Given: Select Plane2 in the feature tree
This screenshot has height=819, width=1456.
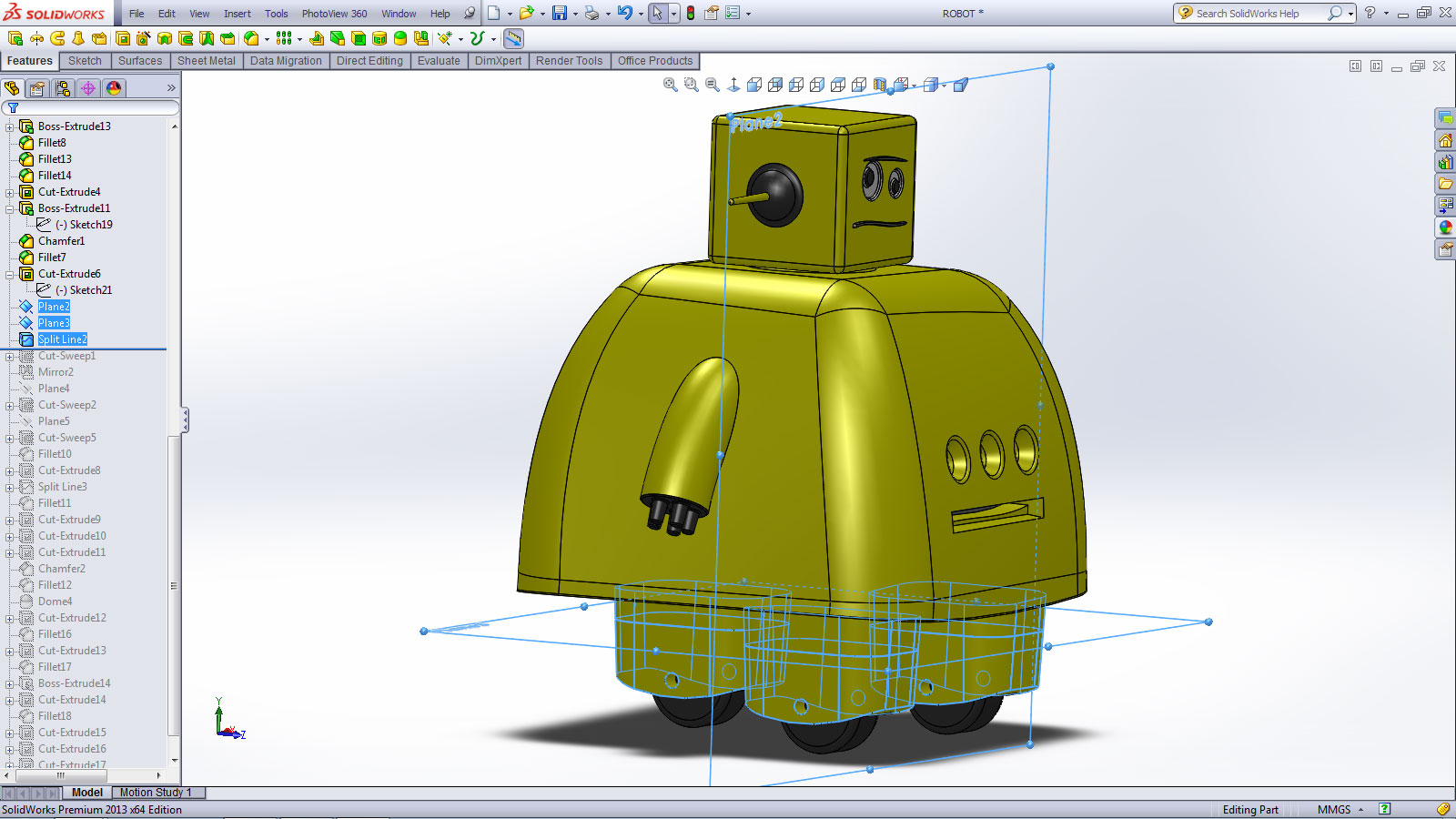Looking at the screenshot, I should point(54,307).
